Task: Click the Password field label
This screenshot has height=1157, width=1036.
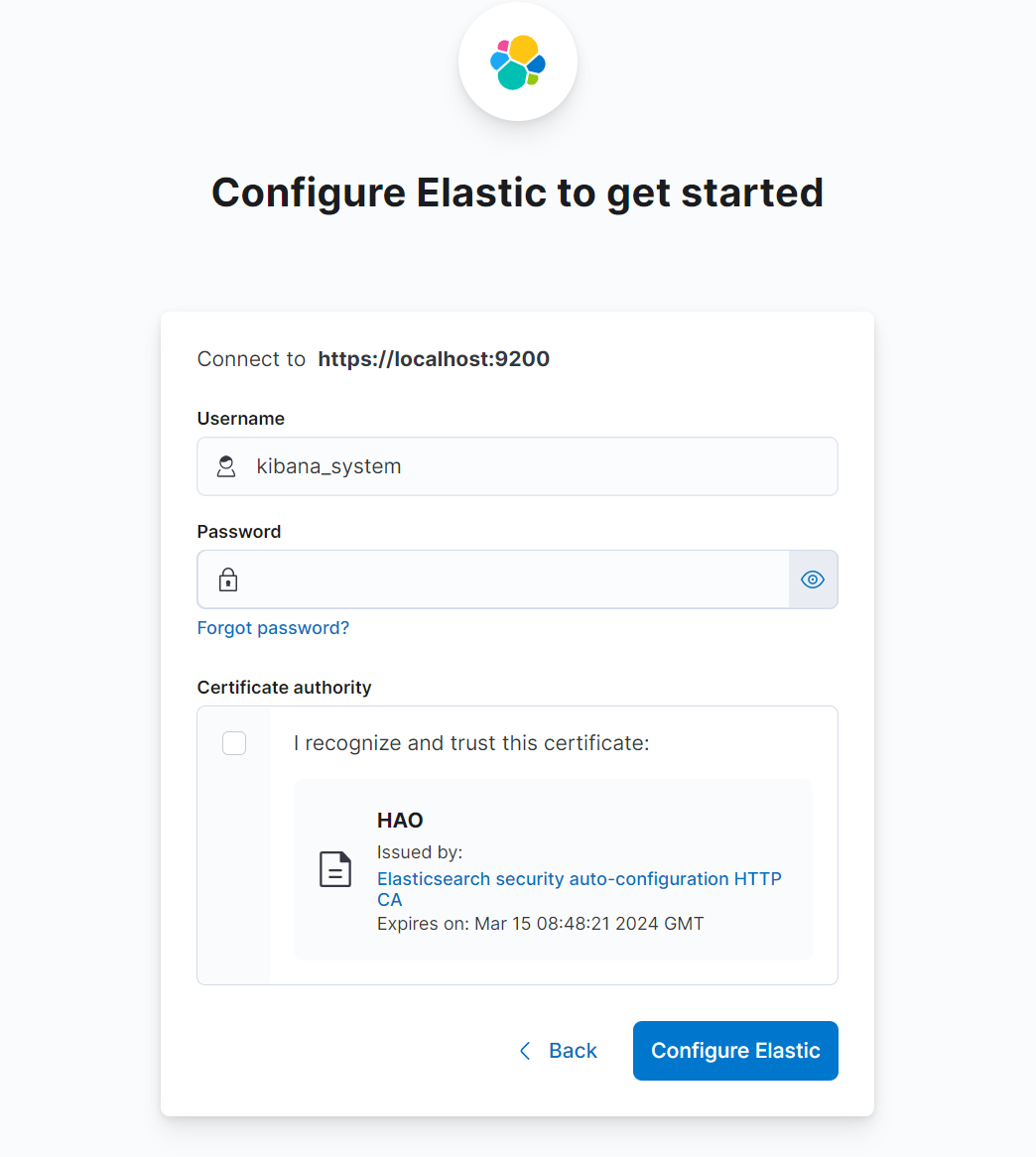Action: coord(239,532)
